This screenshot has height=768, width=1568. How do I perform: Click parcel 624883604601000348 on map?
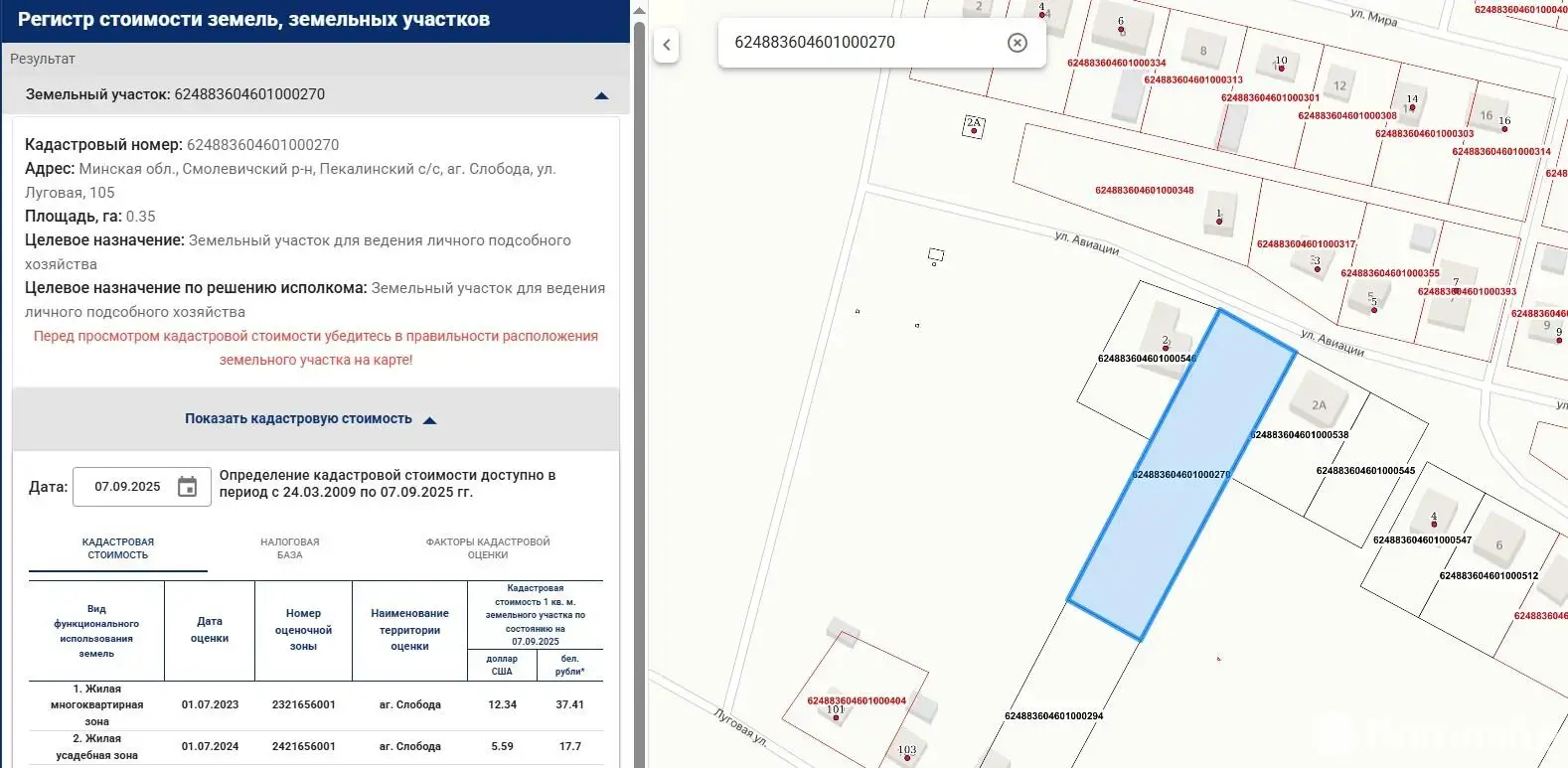1144,190
